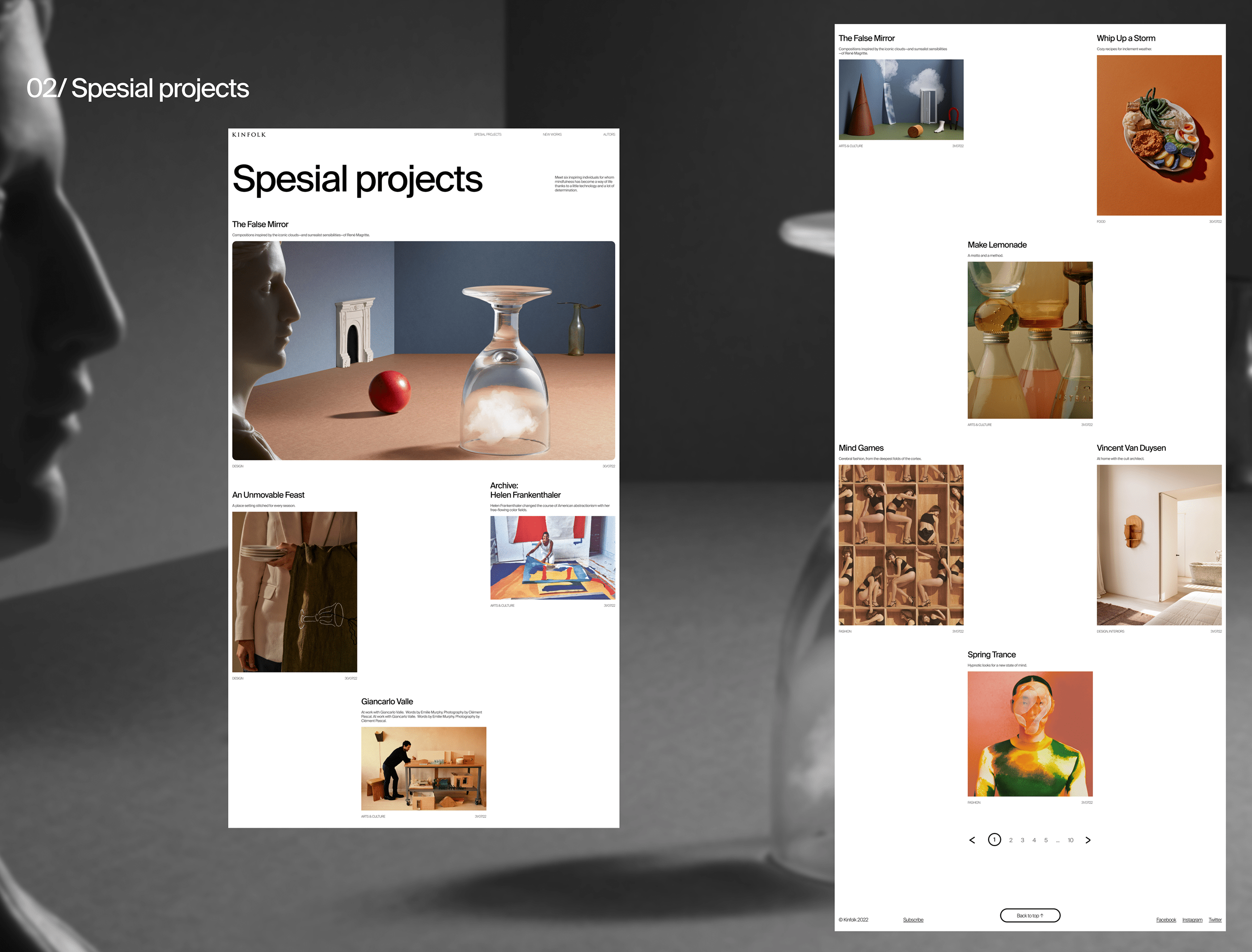Open page 3 in pagination
Screen dimensions: 1252x952
pos(1022,840)
